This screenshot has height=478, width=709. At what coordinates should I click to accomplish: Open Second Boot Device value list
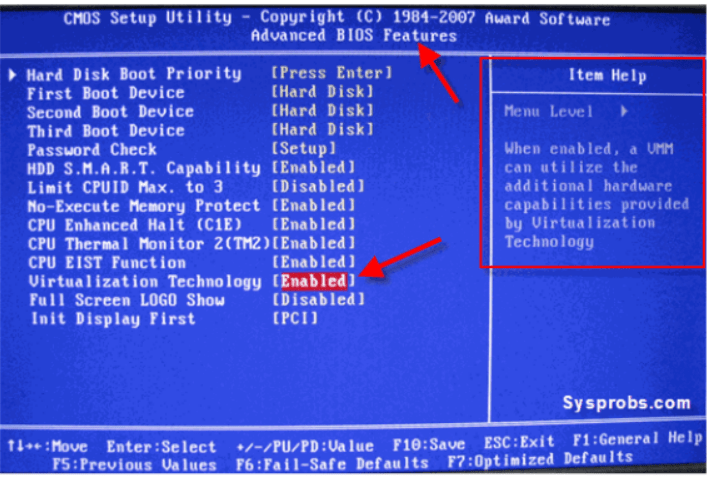[x=323, y=111]
